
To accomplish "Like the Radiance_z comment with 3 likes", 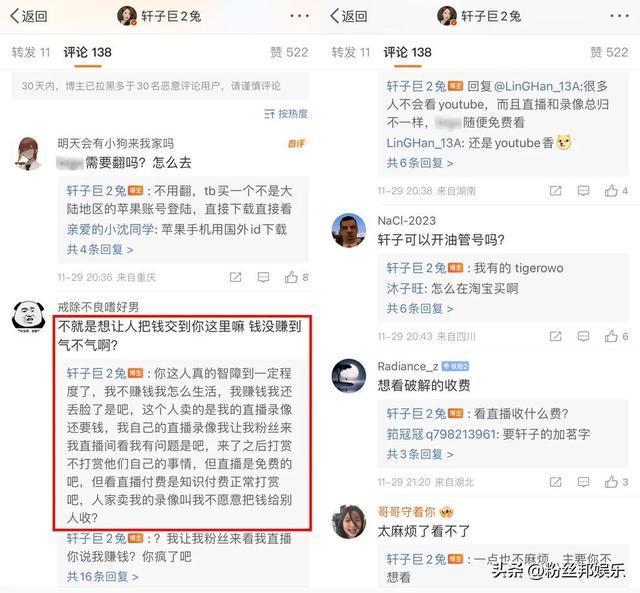I will (611, 482).
